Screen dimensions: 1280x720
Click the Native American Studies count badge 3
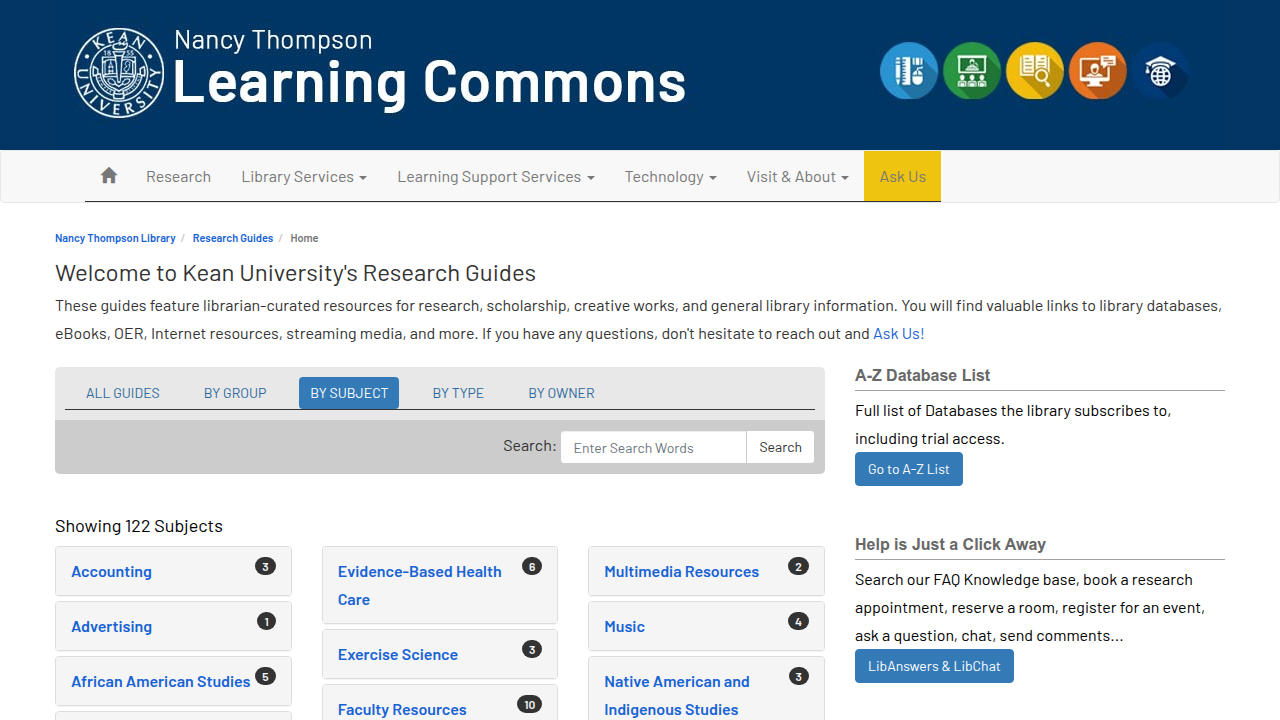pyautogui.click(x=798, y=677)
